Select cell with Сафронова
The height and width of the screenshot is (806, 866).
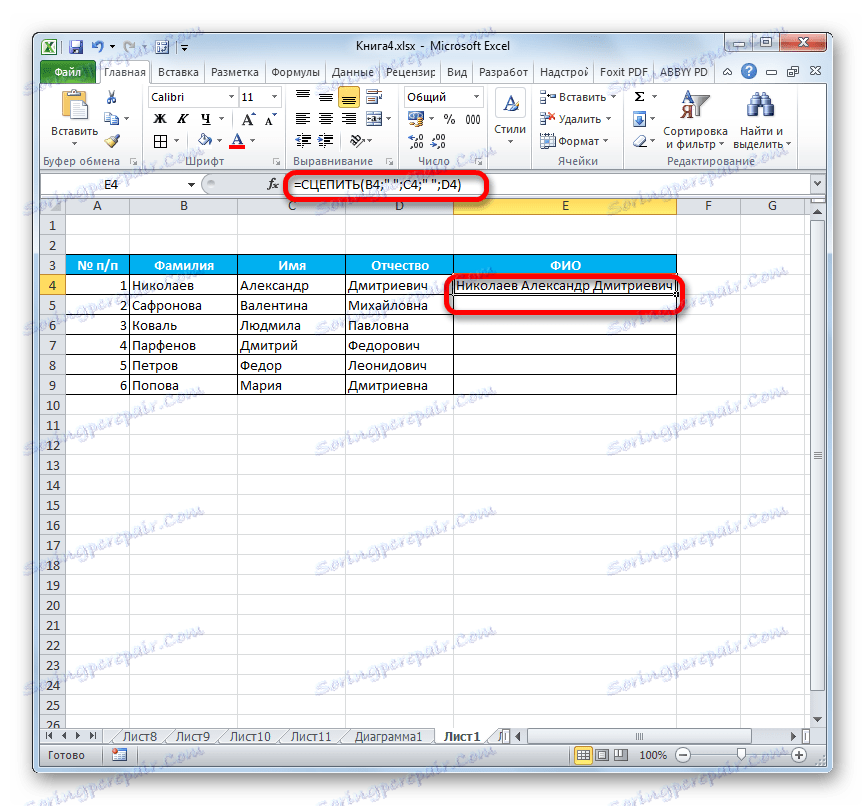[183, 305]
